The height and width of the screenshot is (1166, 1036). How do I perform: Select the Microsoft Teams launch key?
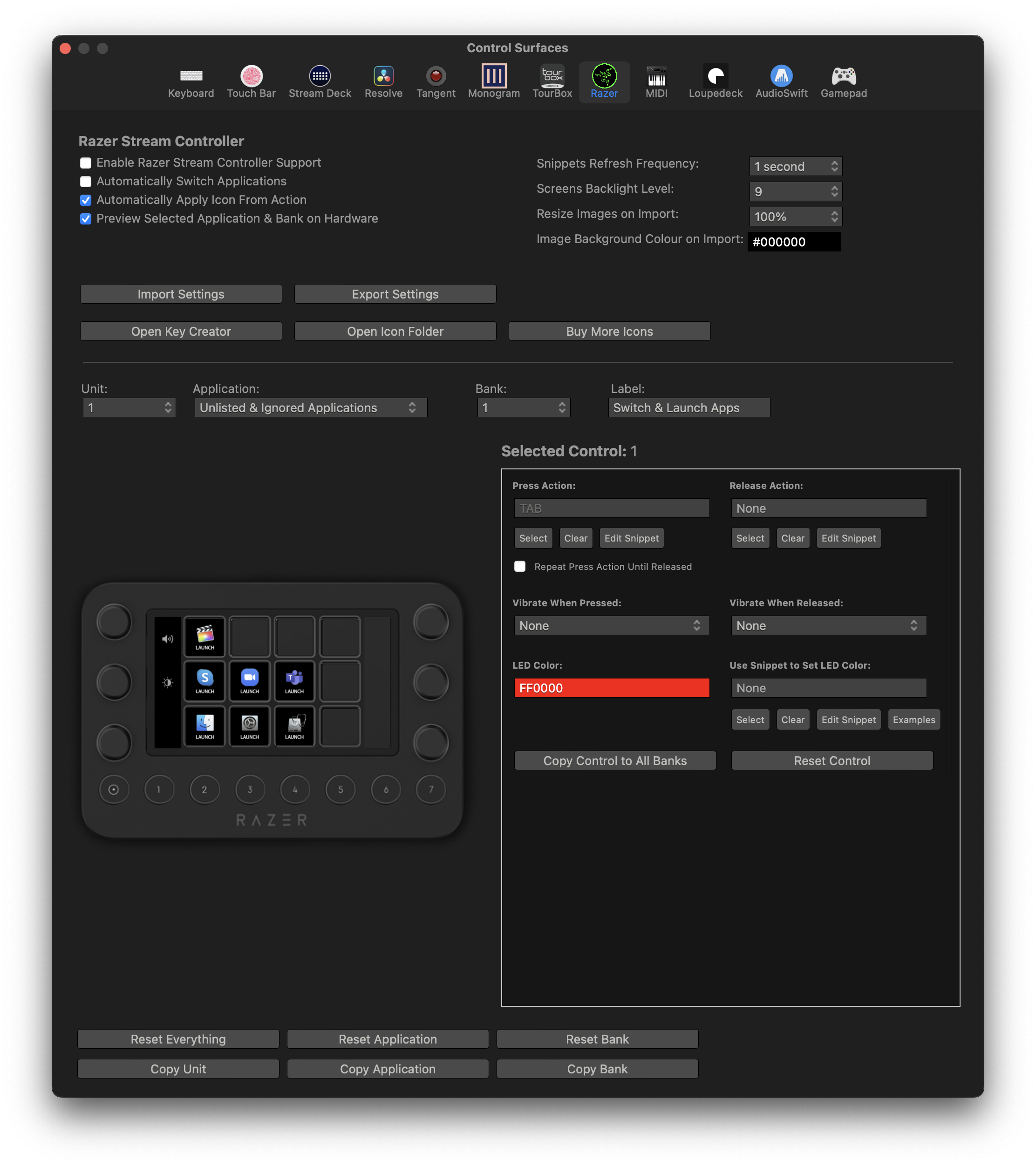pyautogui.click(x=294, y=681)
